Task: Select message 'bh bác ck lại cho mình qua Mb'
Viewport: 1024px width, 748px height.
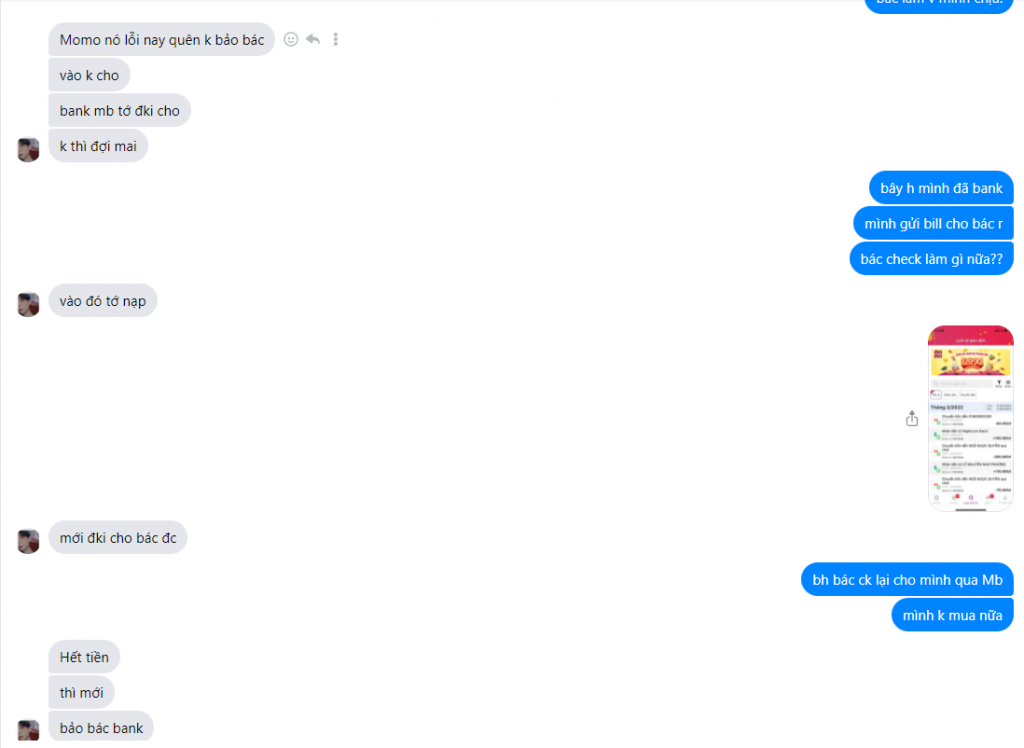Action: [x=907, y=579]
